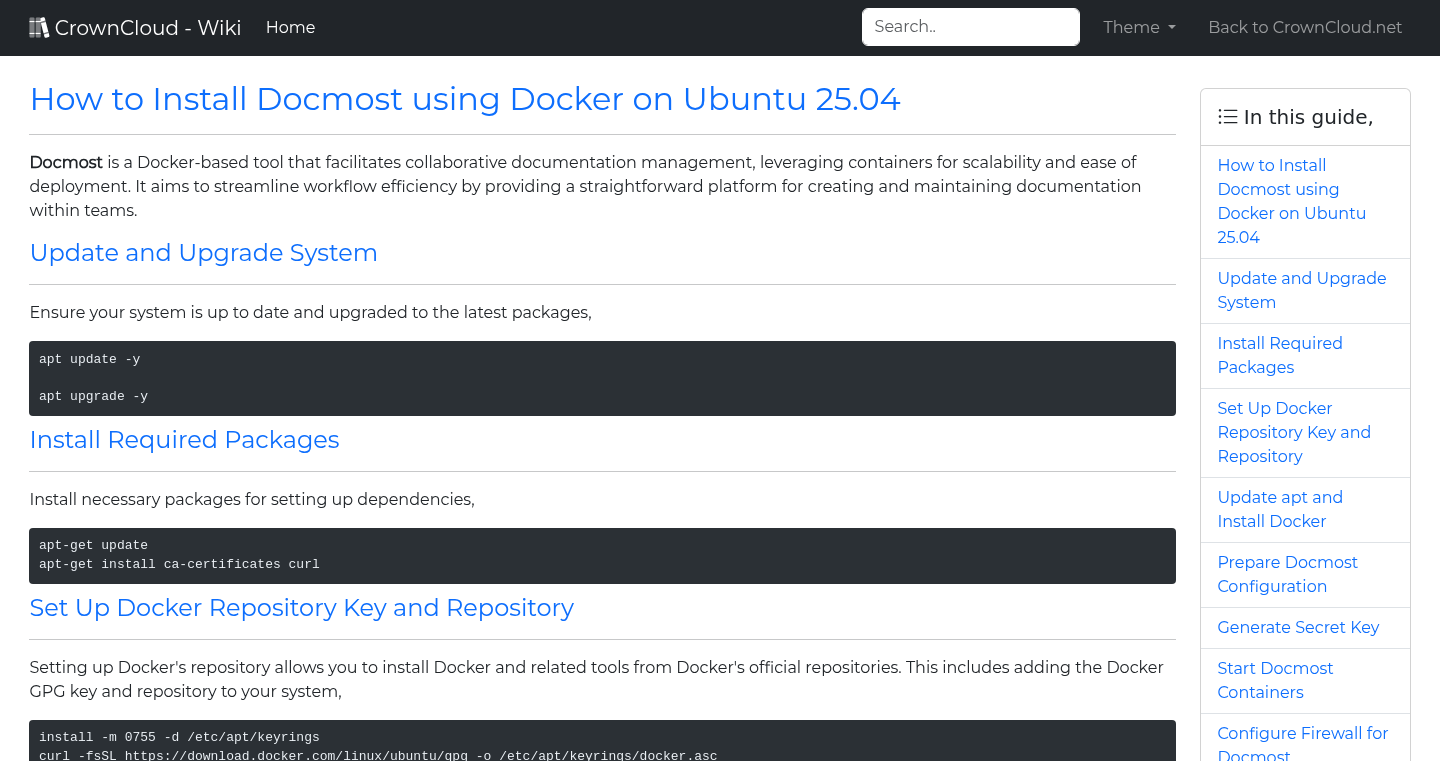Screen dimensions: 1440x761
Task: Focus the Search input field
Action: click(x=970, y=27)
